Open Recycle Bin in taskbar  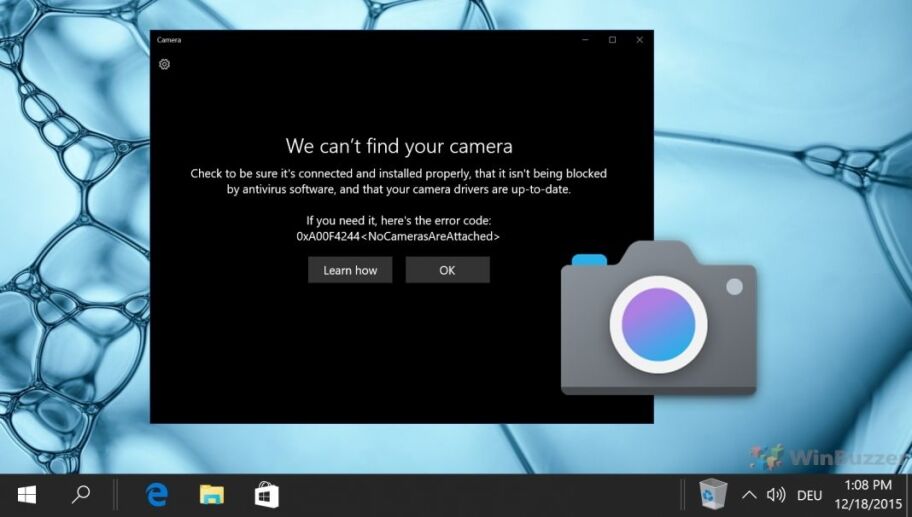click(x=712, y=494)
